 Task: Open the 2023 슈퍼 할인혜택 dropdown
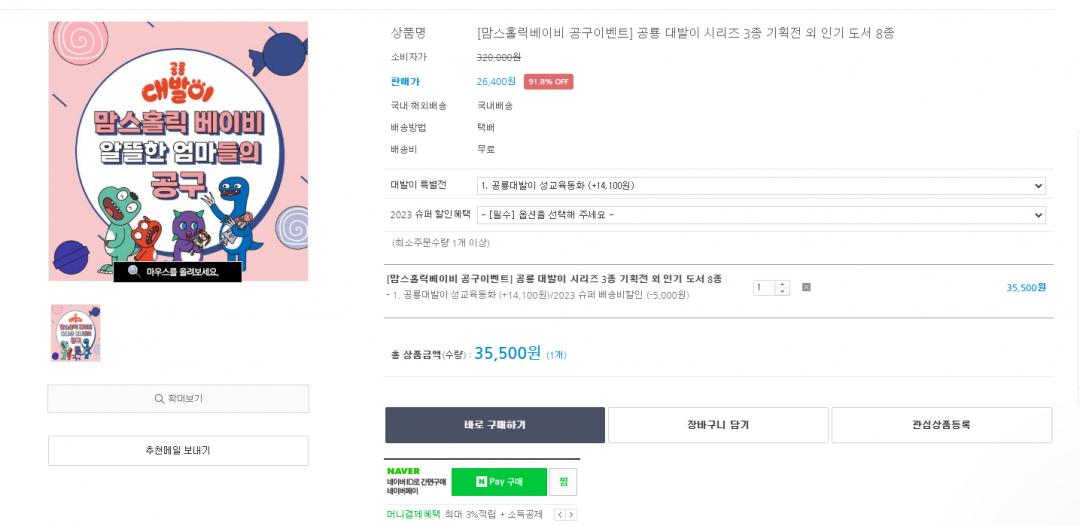coord(761,215)
